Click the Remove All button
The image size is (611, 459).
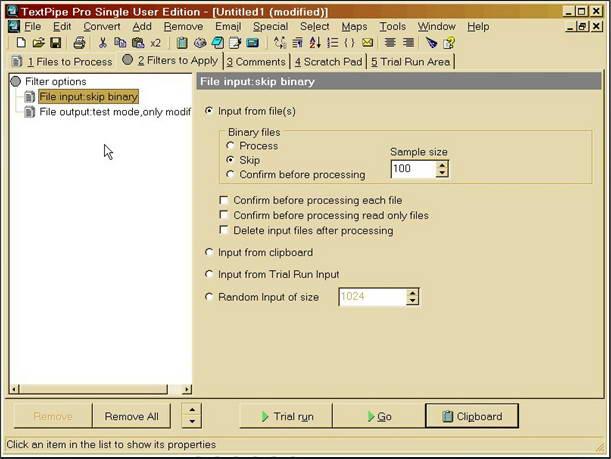pos(131,416)
